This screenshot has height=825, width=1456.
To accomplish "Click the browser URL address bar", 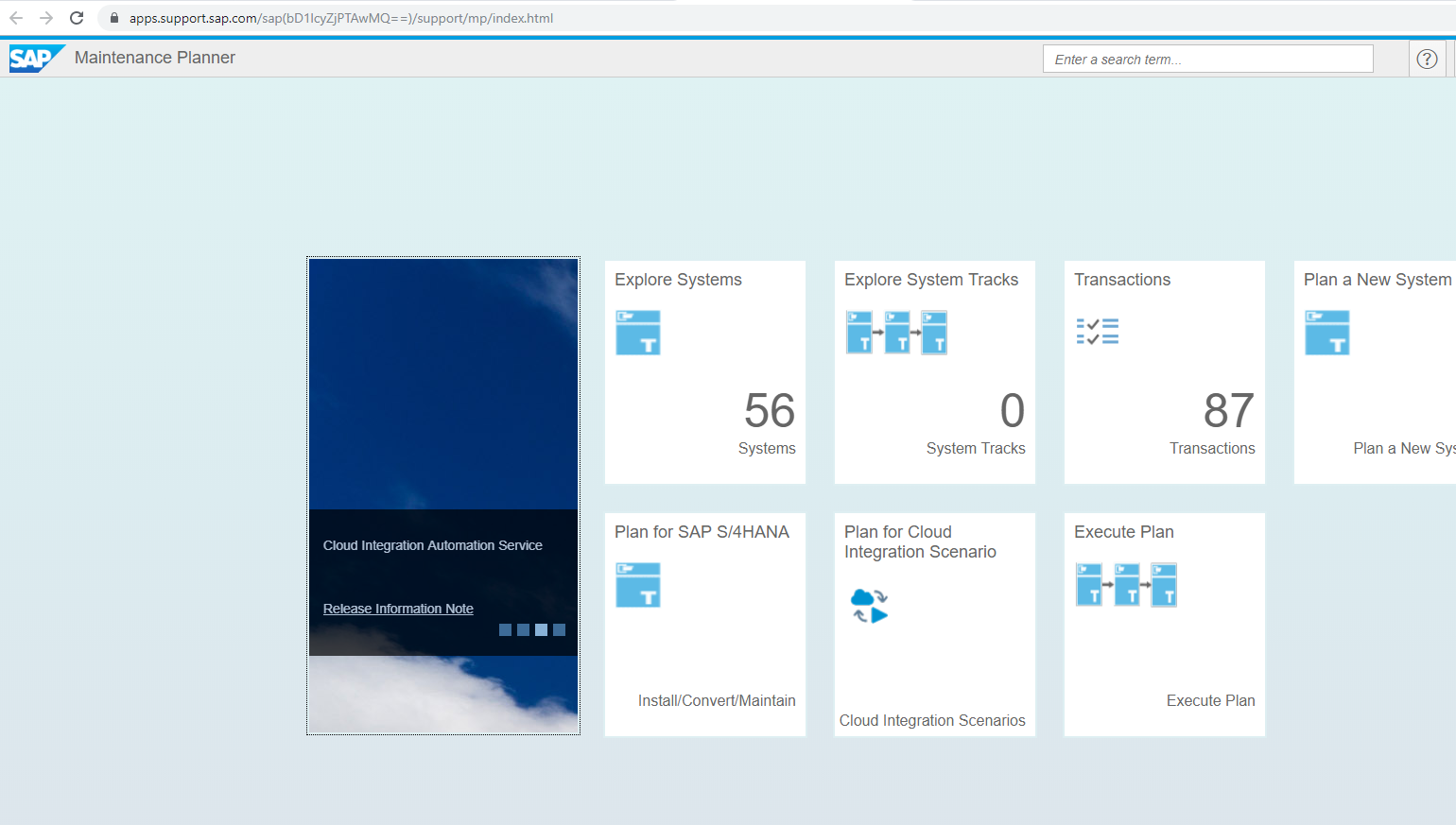I will [x=775, y=18].
